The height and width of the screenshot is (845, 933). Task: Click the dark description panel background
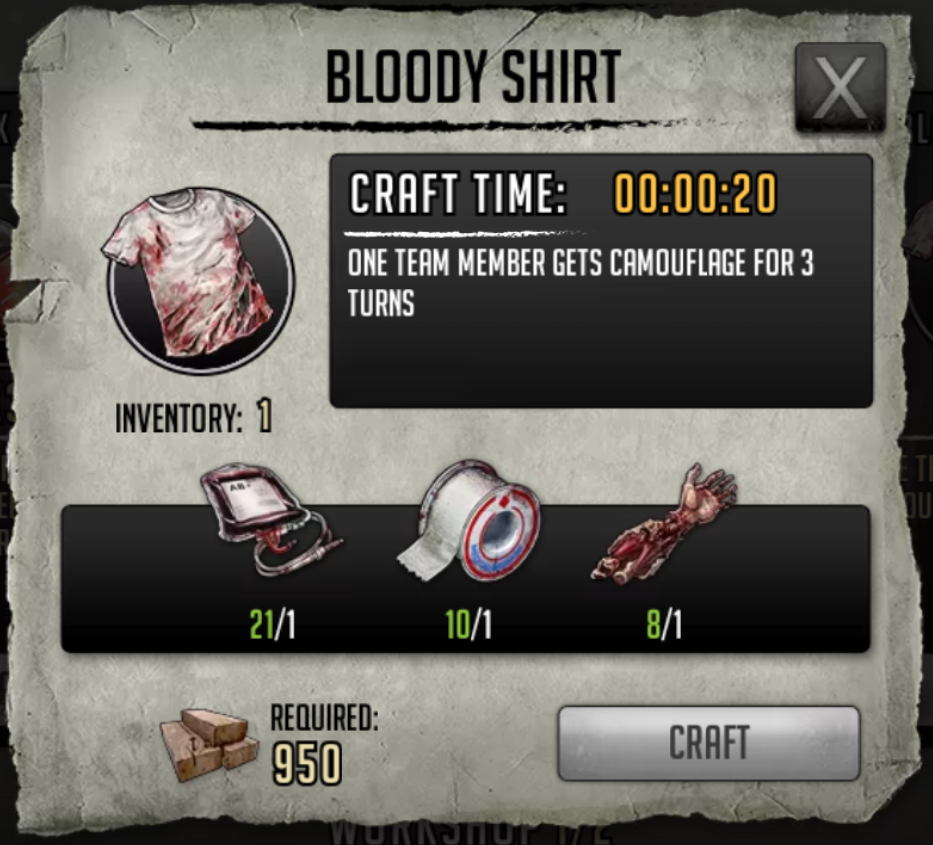pyautogui.click(x=601, y=363)
